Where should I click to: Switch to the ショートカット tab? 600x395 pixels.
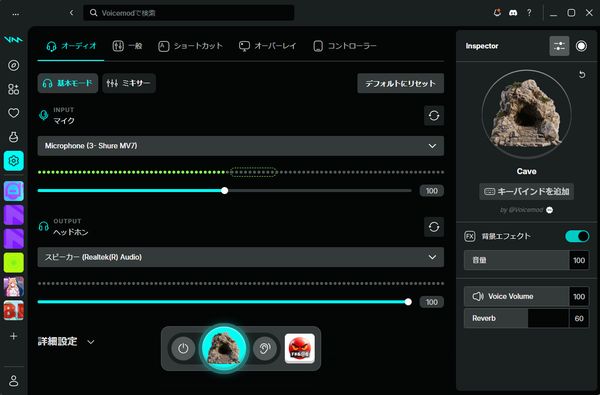pos(191,46)
